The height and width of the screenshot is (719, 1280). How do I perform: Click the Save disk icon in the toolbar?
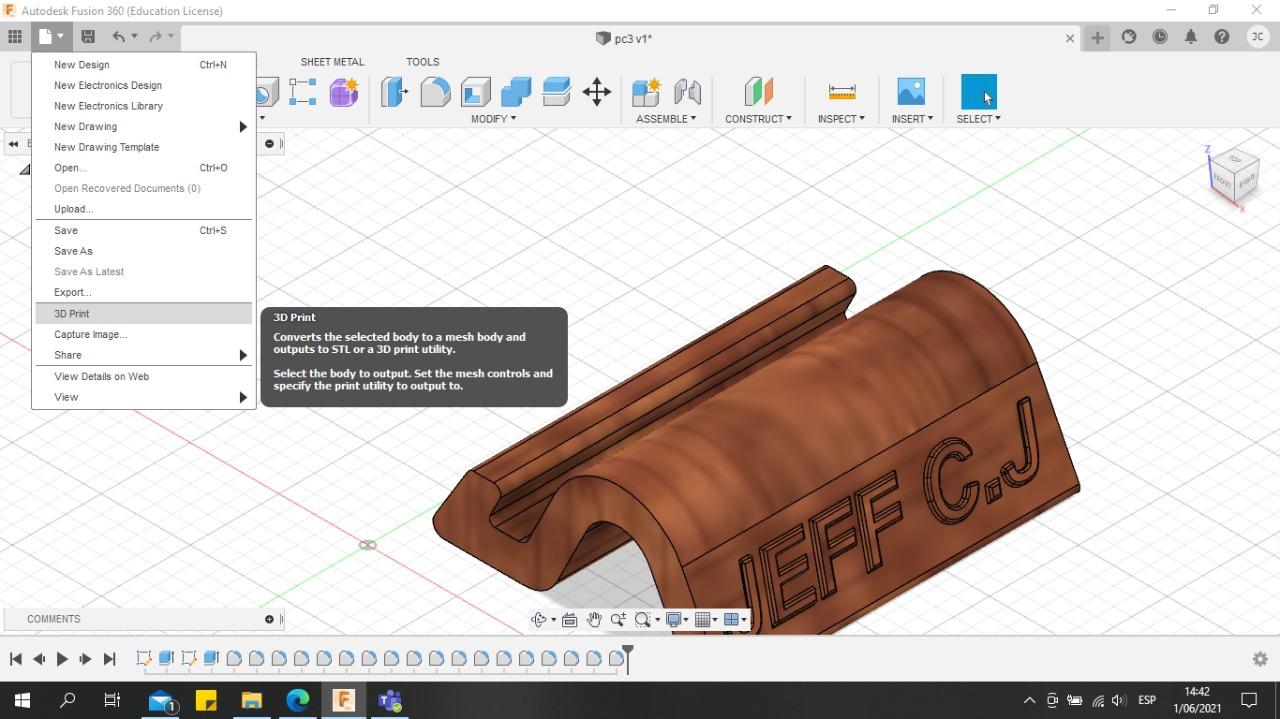click(x=88, y=37)
